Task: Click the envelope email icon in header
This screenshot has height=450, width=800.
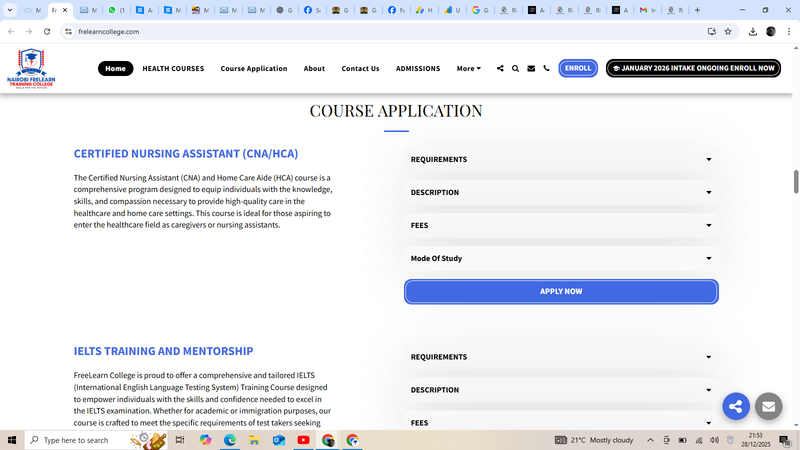Action: pyautogui.click(x=531, y=69)
